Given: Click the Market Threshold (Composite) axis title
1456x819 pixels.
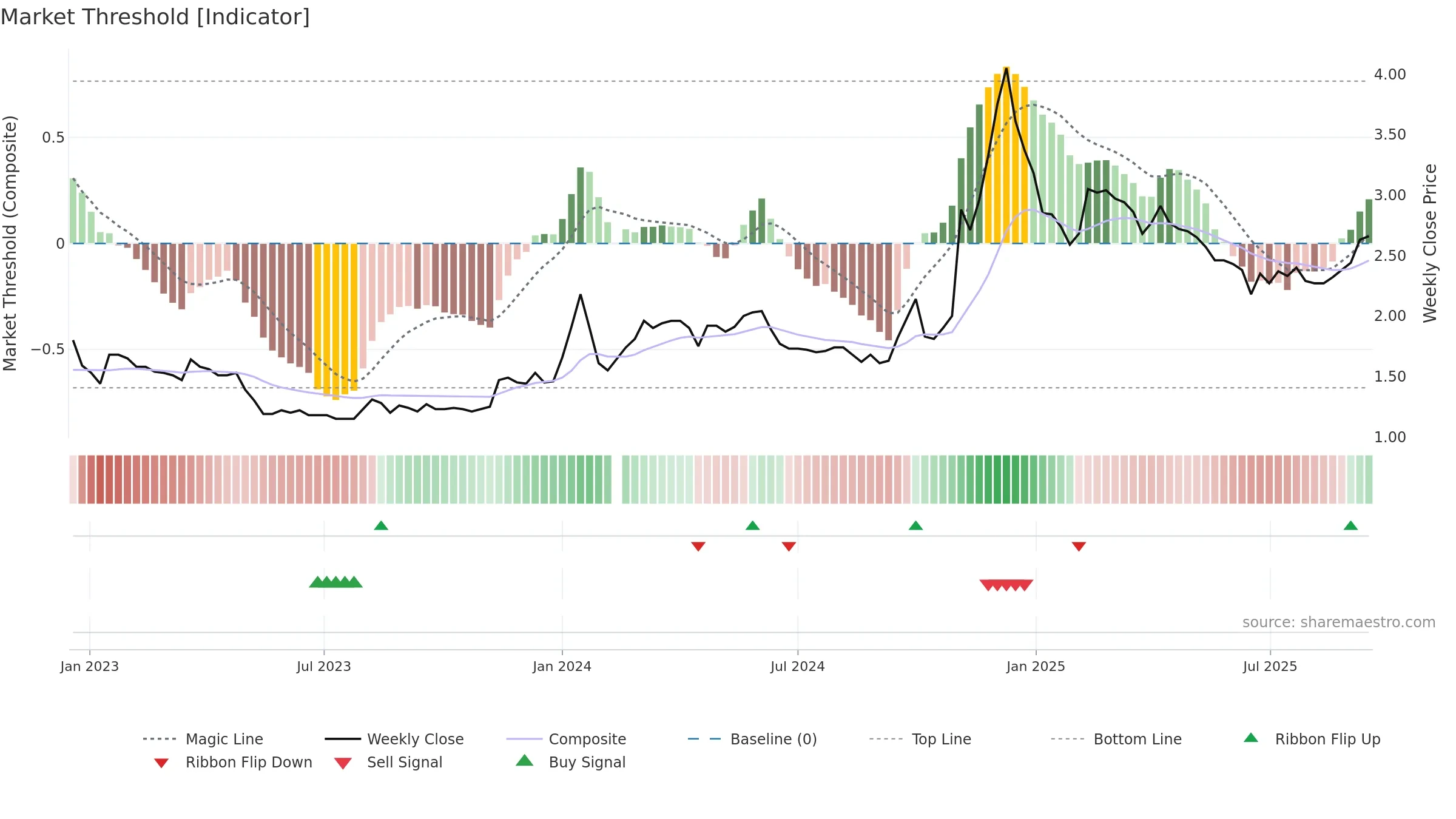Looking at the screenshot, I should (x=10, y=243).
